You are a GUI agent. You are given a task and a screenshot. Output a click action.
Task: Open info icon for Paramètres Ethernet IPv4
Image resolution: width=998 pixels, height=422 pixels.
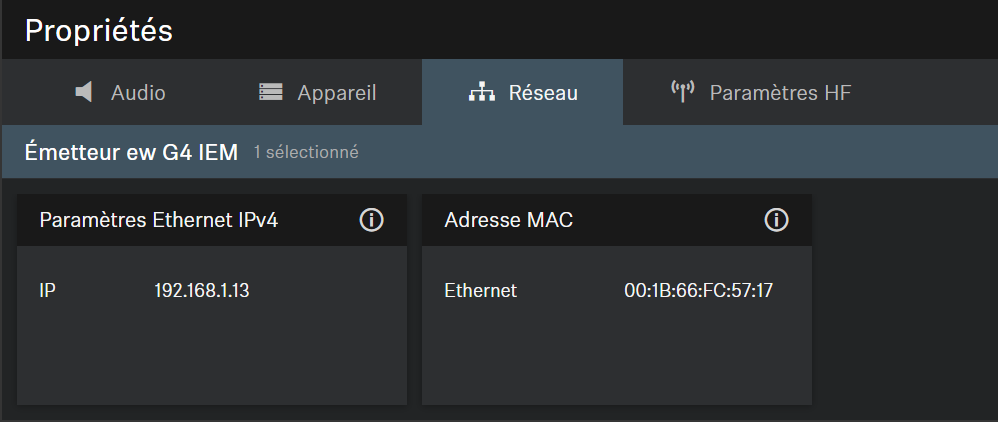point(372,220)
